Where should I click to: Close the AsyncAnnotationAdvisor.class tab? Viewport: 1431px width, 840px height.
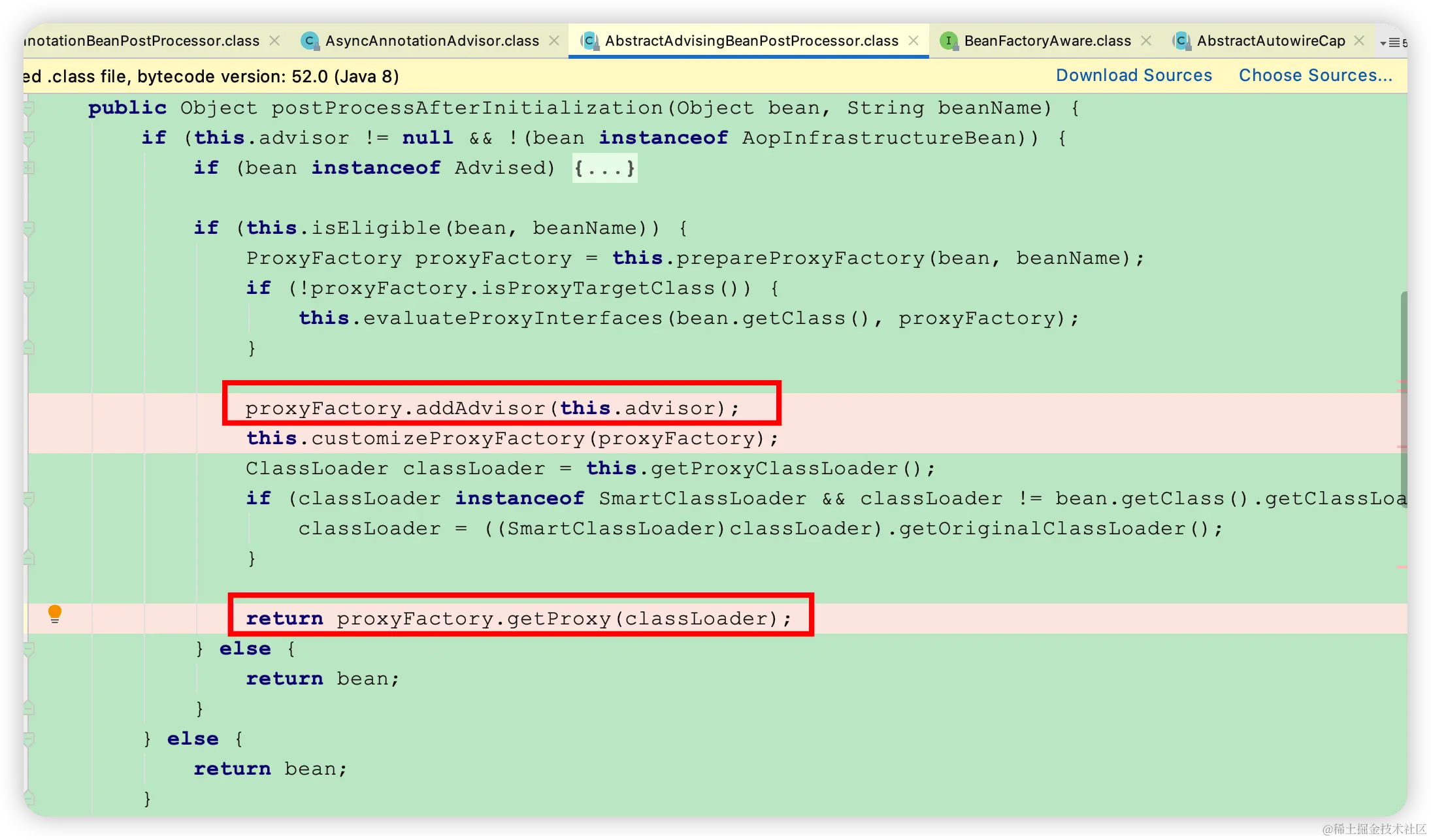pos(554,40)
